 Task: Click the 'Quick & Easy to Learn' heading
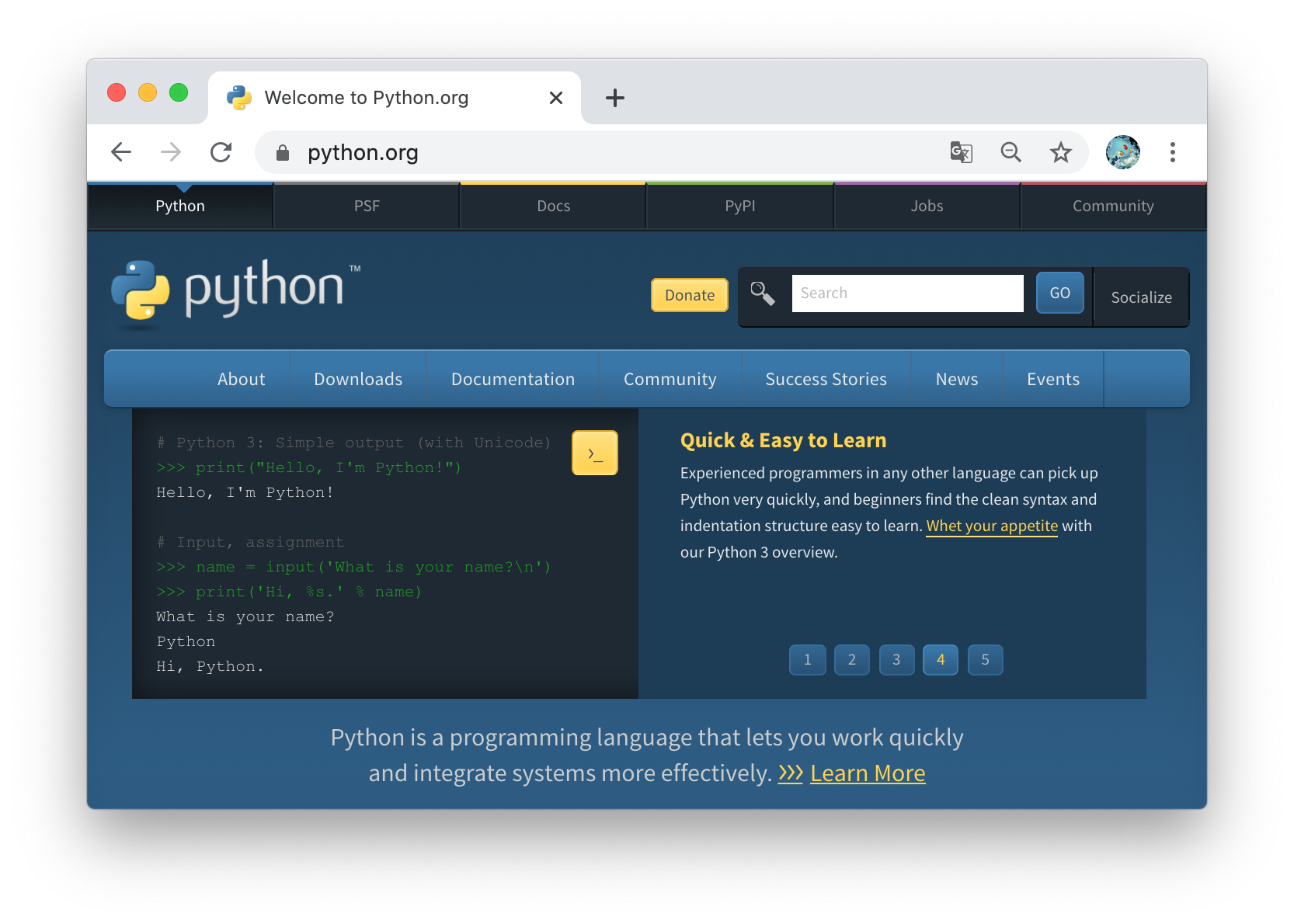[x=783, y=440]
